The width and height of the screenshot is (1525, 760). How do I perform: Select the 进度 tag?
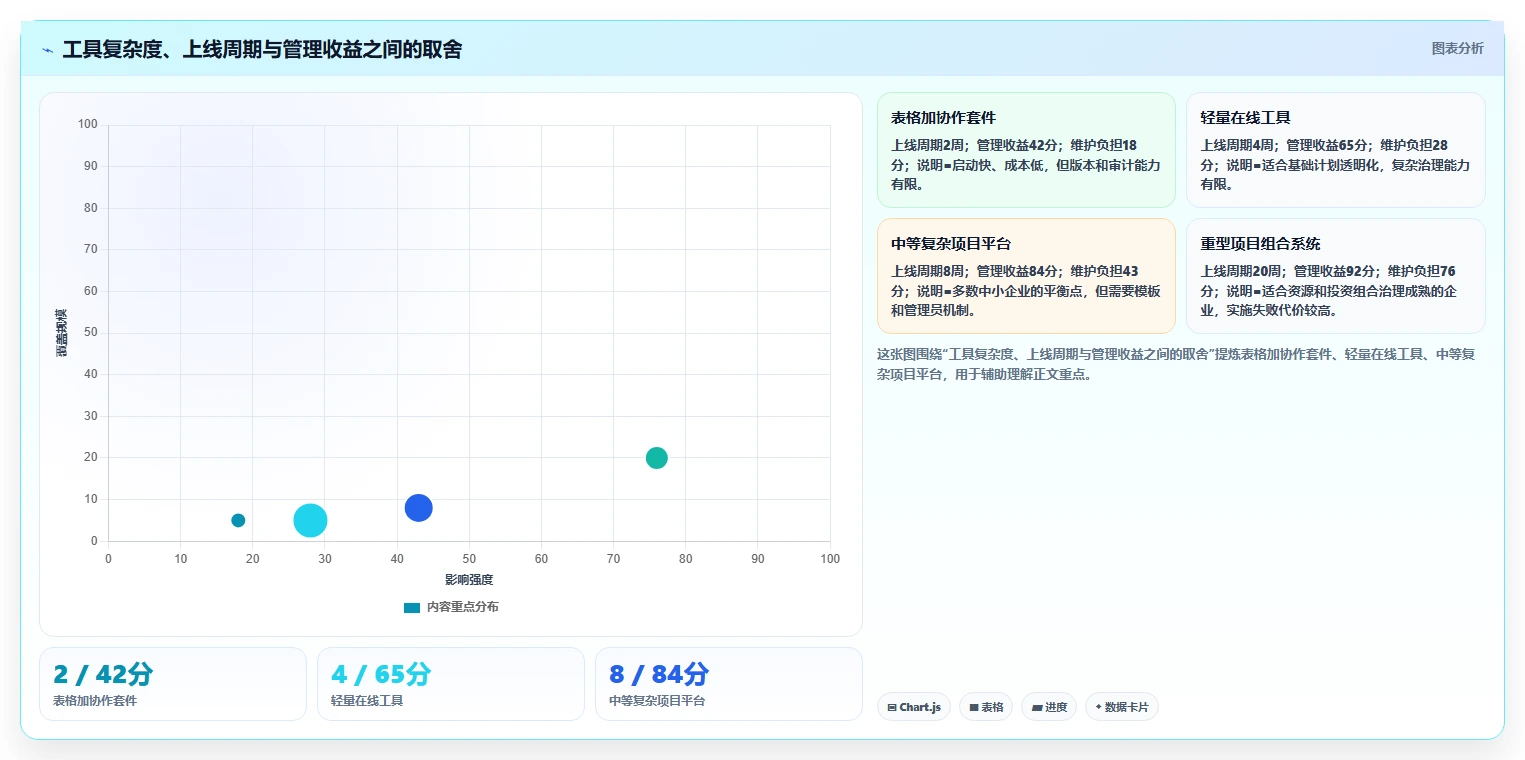[x=1049, y=707]
